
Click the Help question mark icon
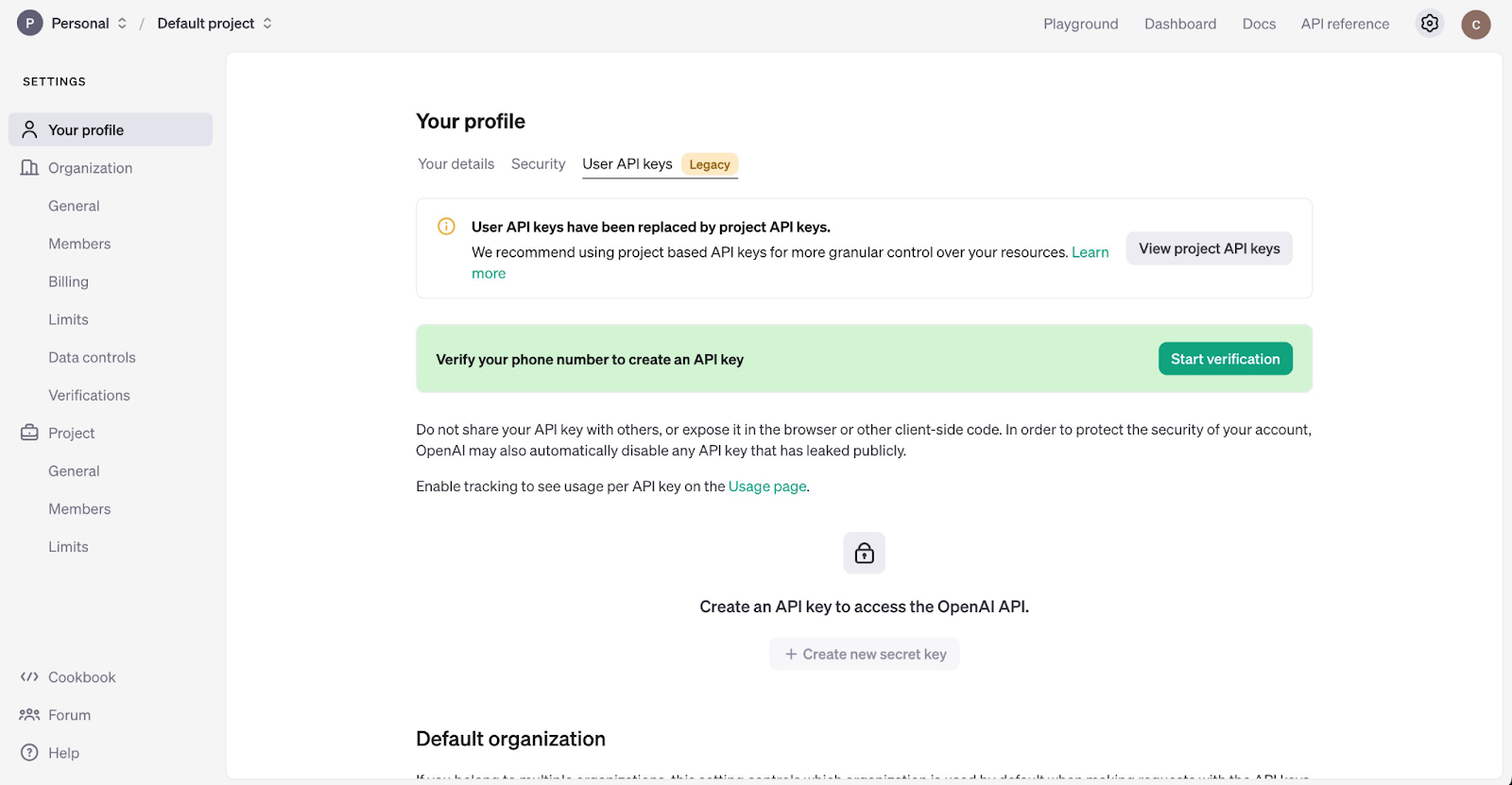pyautogui.click(x=29, y=753)
